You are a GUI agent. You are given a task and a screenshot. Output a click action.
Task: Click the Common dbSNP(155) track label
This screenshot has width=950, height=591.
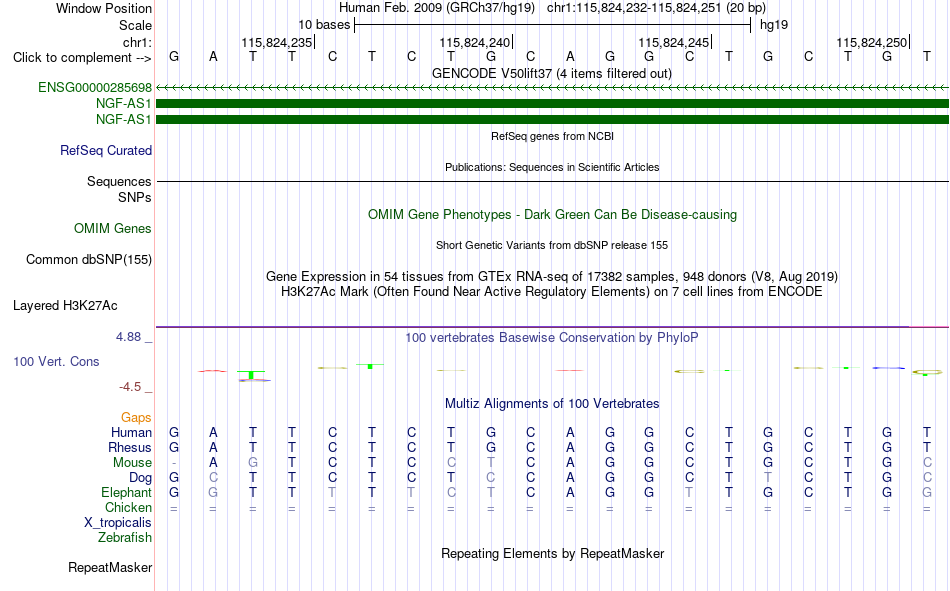click(88, 259)
